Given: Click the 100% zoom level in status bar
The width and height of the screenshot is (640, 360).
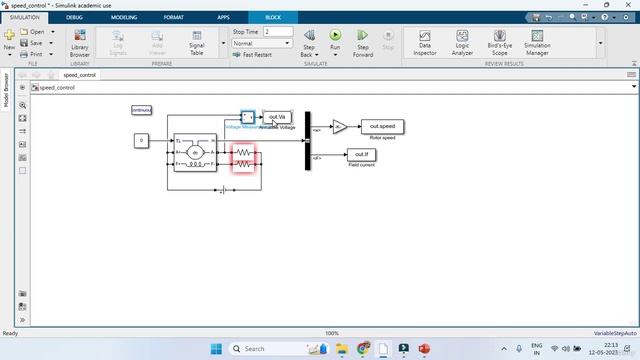Looking at the screenshot, I should point(332,333).
